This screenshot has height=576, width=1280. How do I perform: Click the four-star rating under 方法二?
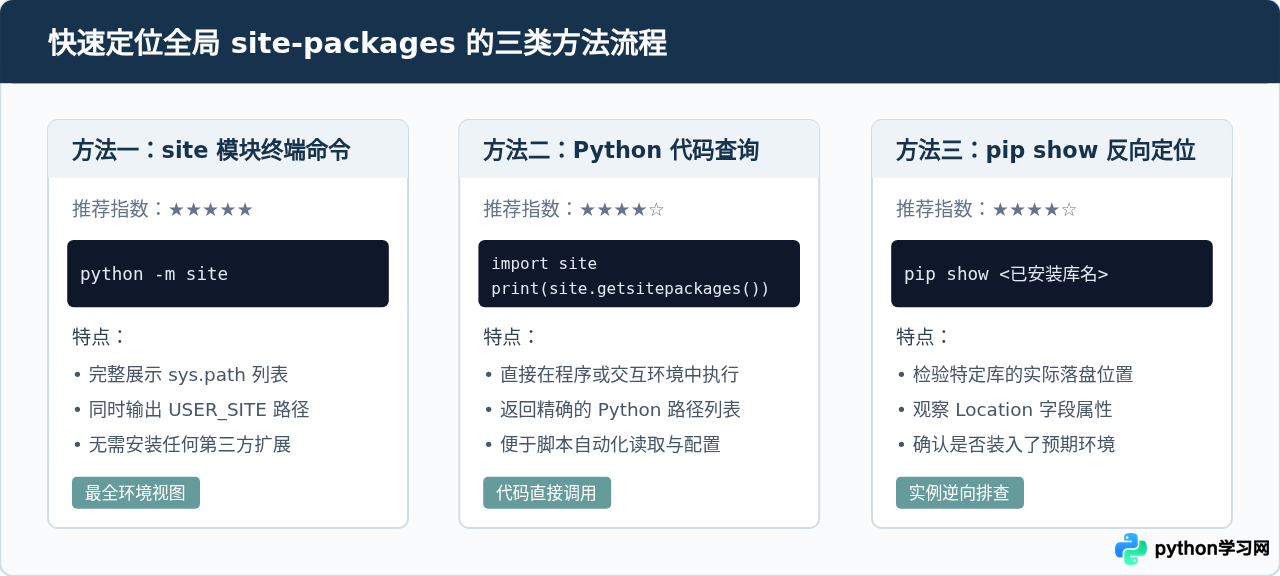[x=622, y=209]
